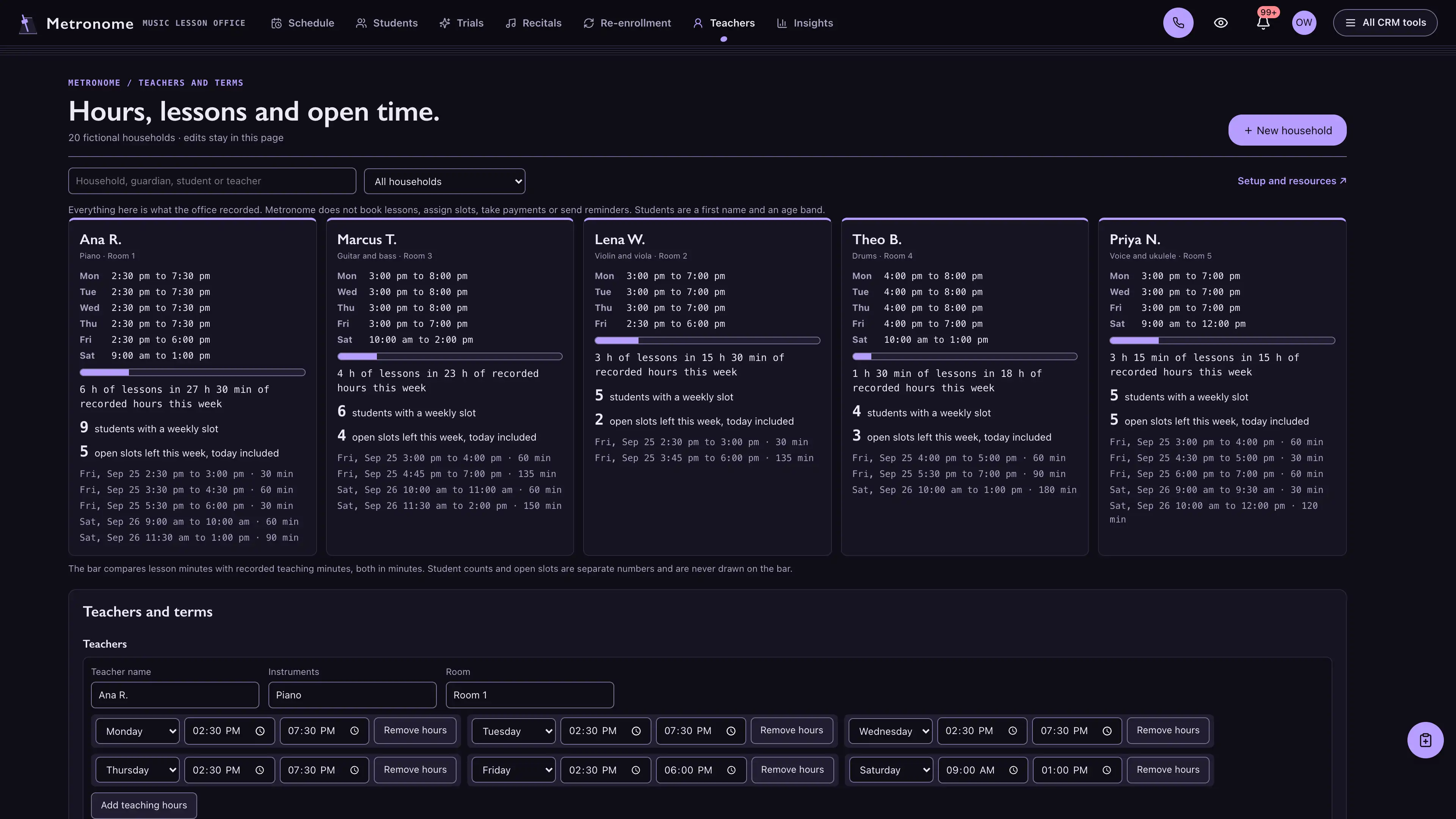Screen dimensions: 1456x819
Task: Open the Trials tab
Action: pyautogui.click(x=461, y=23)
